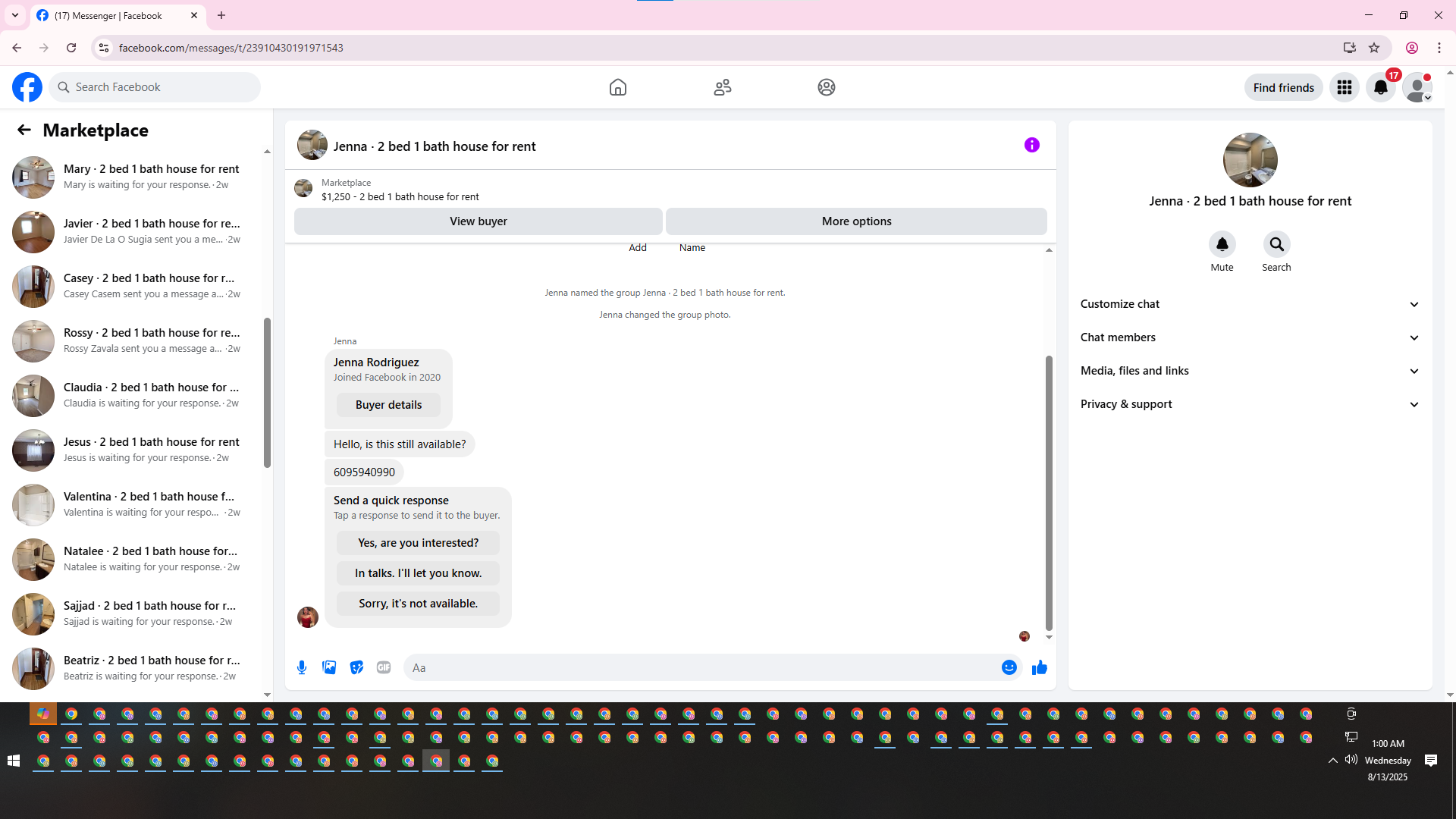Open the sticker picker icon
Screen dimensions: 1456x819
[x=356, y=667]
